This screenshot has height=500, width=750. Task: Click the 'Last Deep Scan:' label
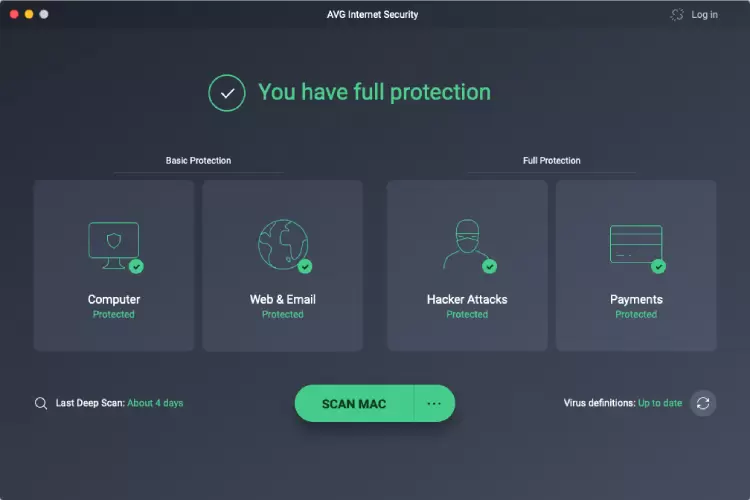[90, 403]
